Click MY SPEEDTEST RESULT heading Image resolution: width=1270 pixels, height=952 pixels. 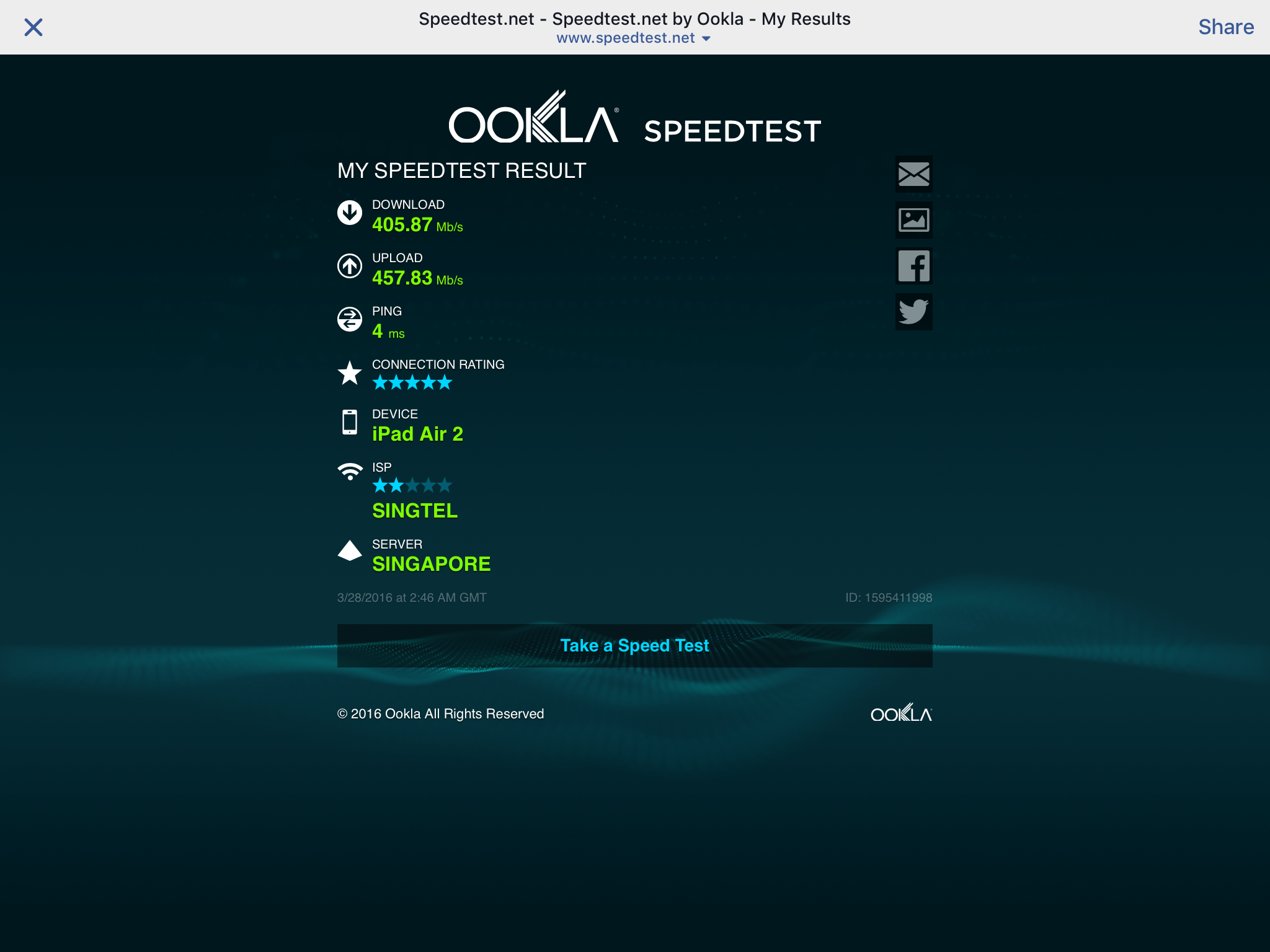[x=462, y=170]
